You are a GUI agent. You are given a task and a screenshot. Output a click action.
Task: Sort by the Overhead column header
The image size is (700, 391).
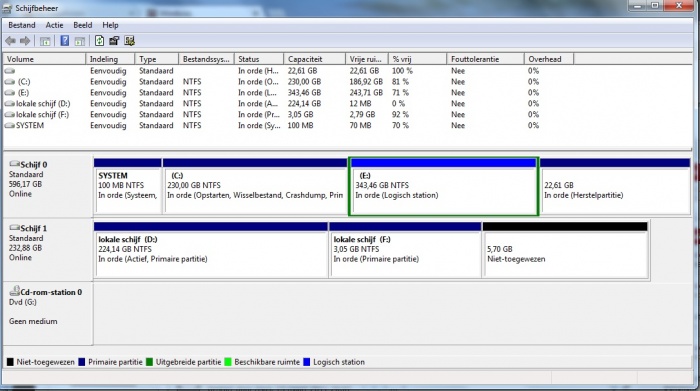549,59
